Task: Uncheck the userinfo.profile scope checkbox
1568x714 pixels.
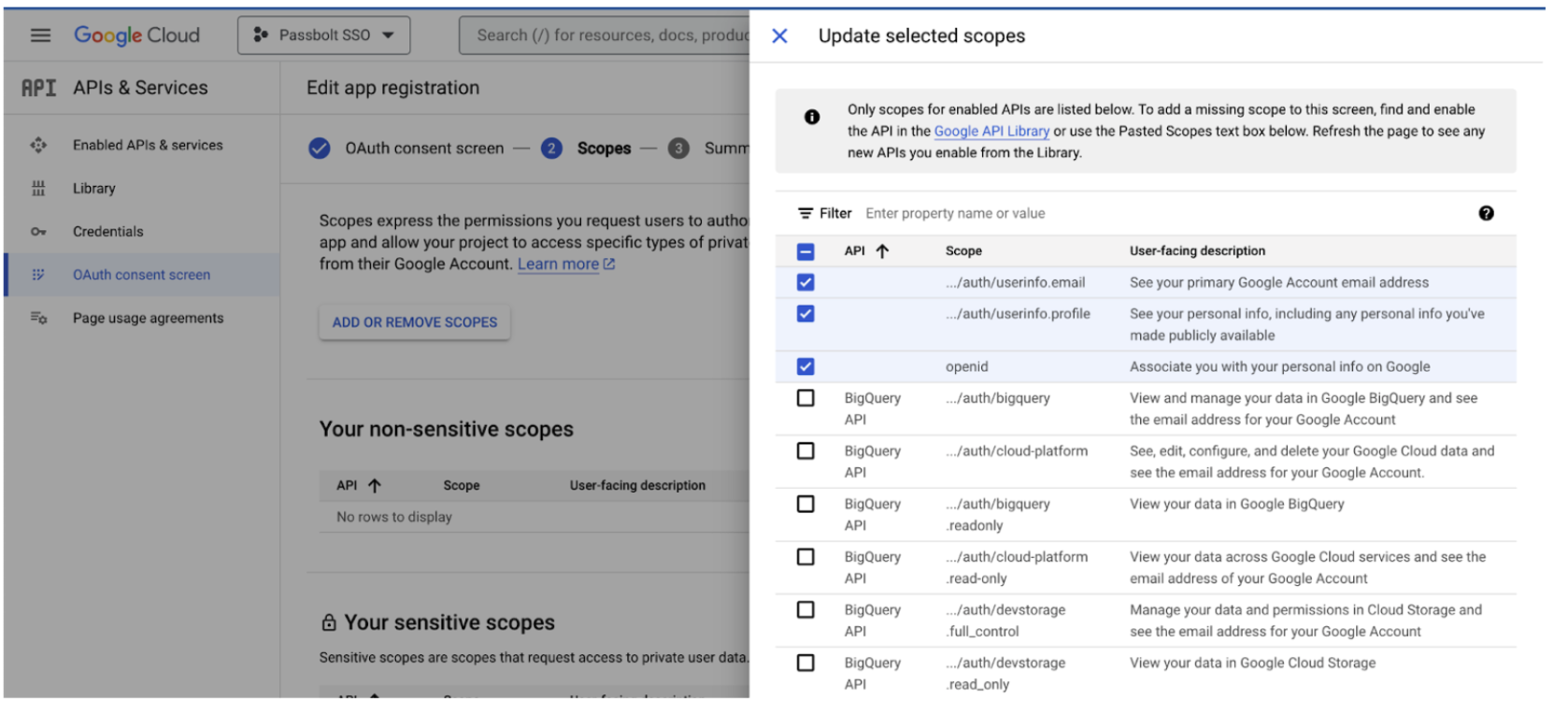Action: click(x=805, y=314)
